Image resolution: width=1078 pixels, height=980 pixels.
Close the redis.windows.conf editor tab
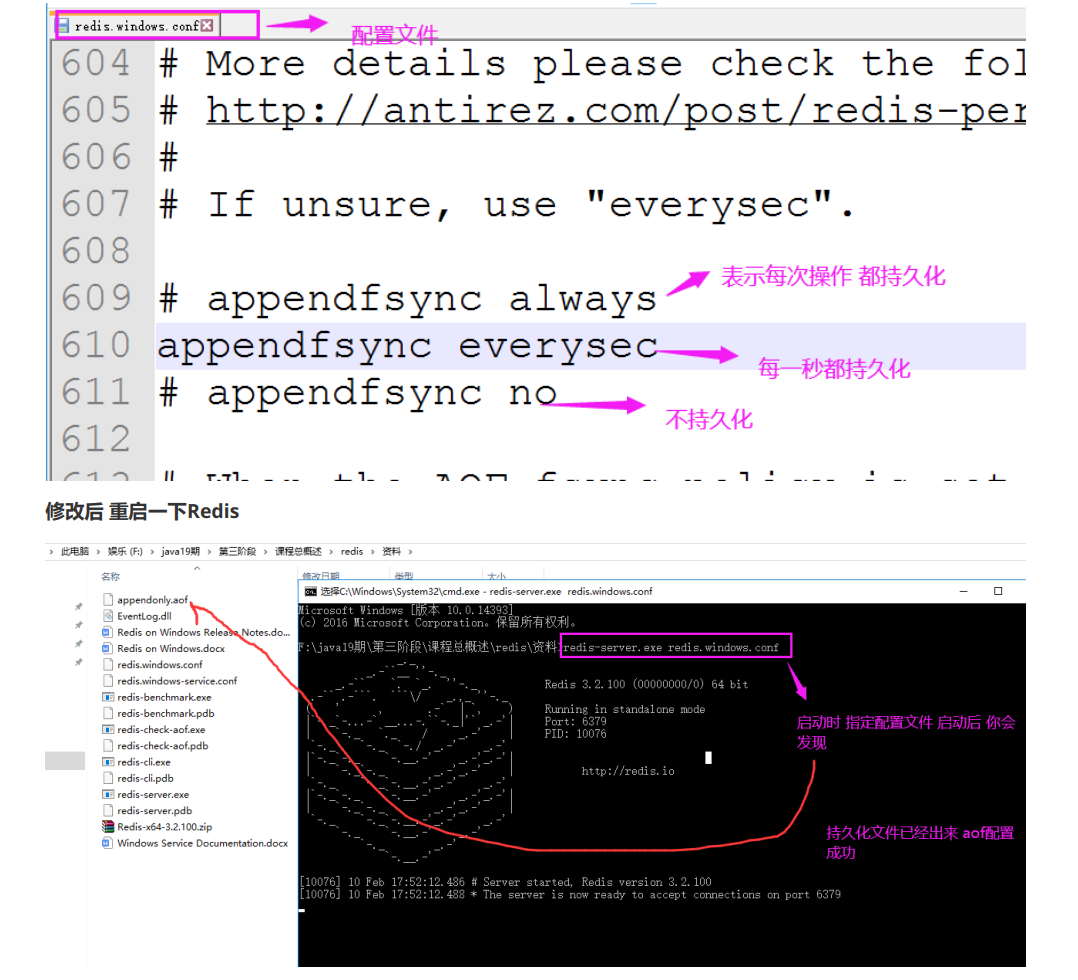pyautogui.click(x=207, y=25)
